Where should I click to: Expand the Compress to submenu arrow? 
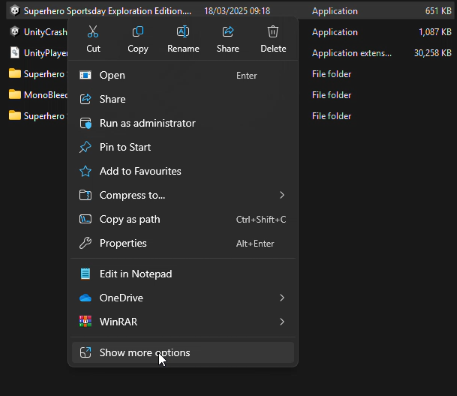pyautogui.click(x=282, y=195)
